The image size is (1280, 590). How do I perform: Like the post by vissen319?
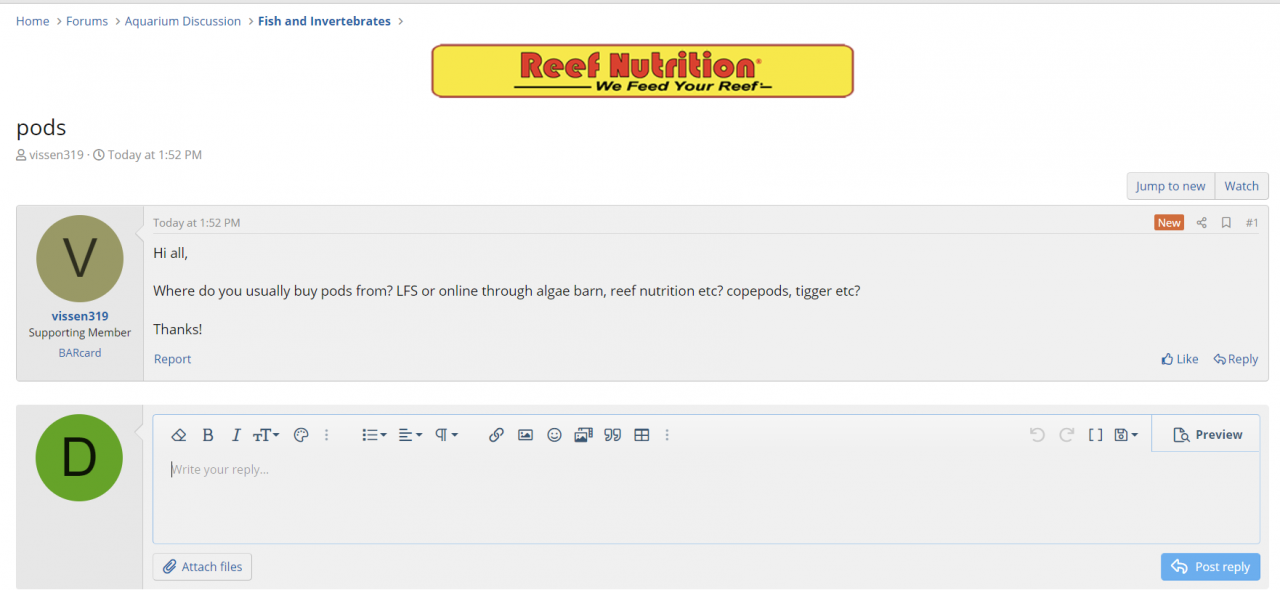pyautogui.click(x=1180, y=359)
